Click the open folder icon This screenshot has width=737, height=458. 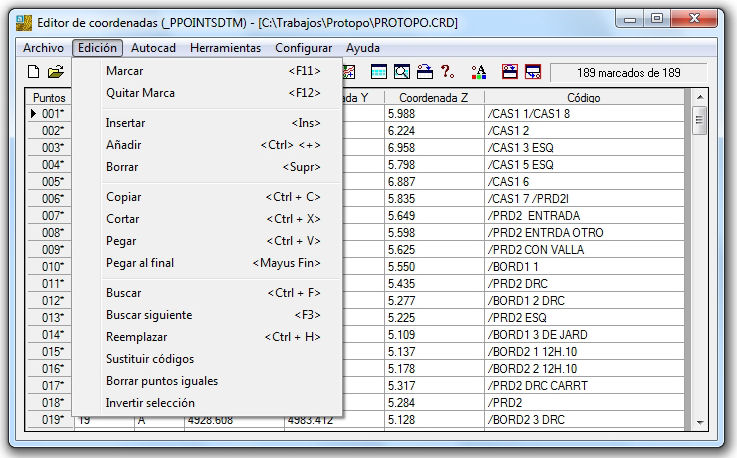[x=55, y=72]
